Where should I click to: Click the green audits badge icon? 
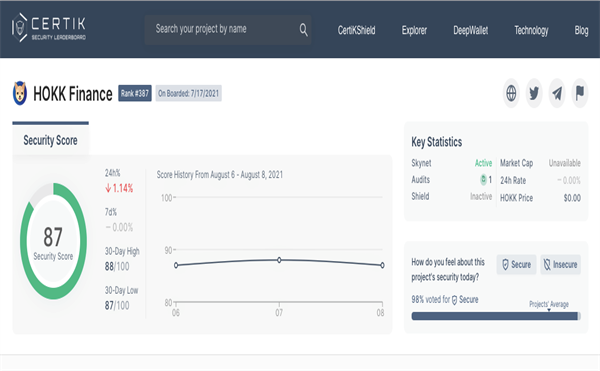click(x=483, y=179)
